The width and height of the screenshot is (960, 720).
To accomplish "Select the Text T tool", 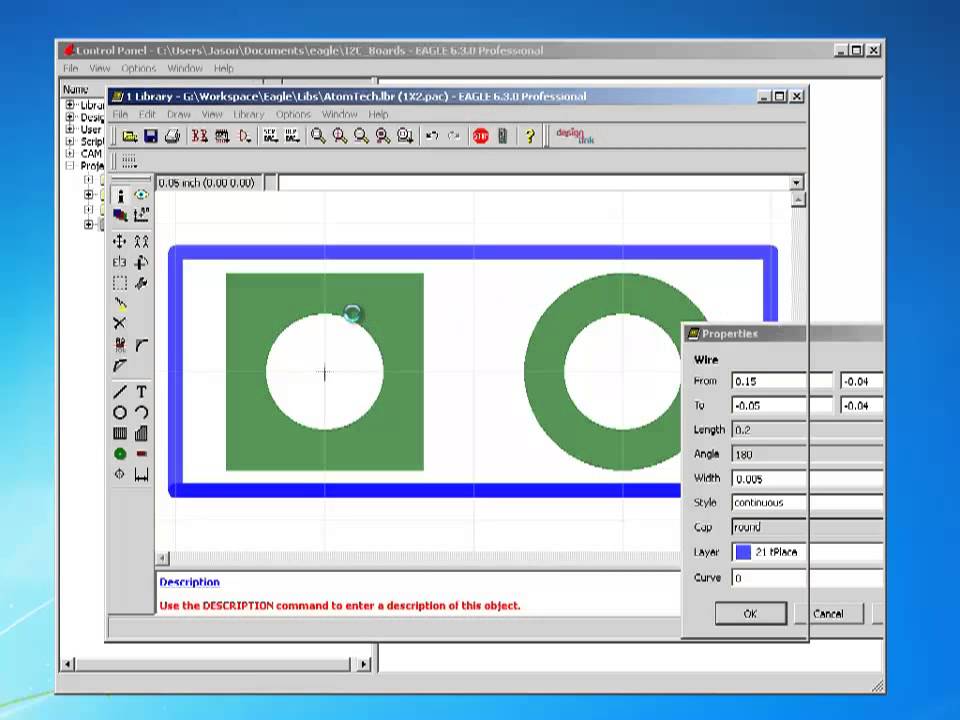I will tap(141, 392).
